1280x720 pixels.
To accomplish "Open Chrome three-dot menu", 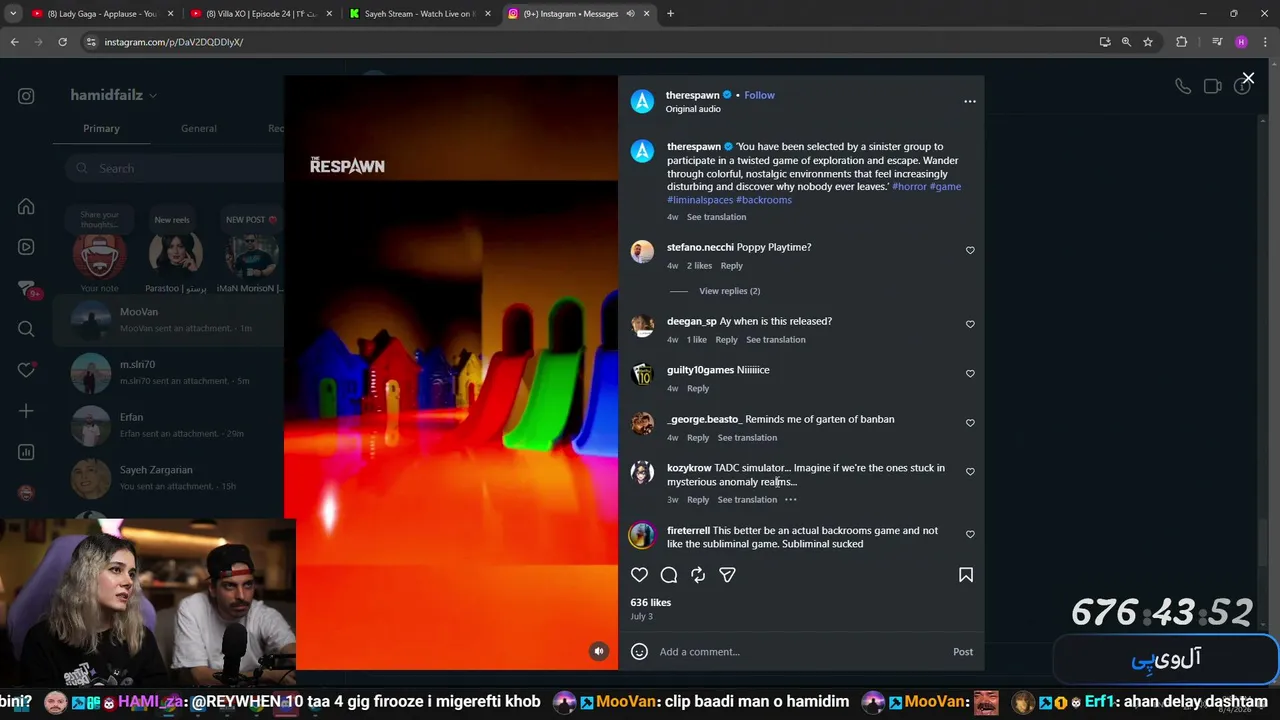I will click(x=1265, y=42).
